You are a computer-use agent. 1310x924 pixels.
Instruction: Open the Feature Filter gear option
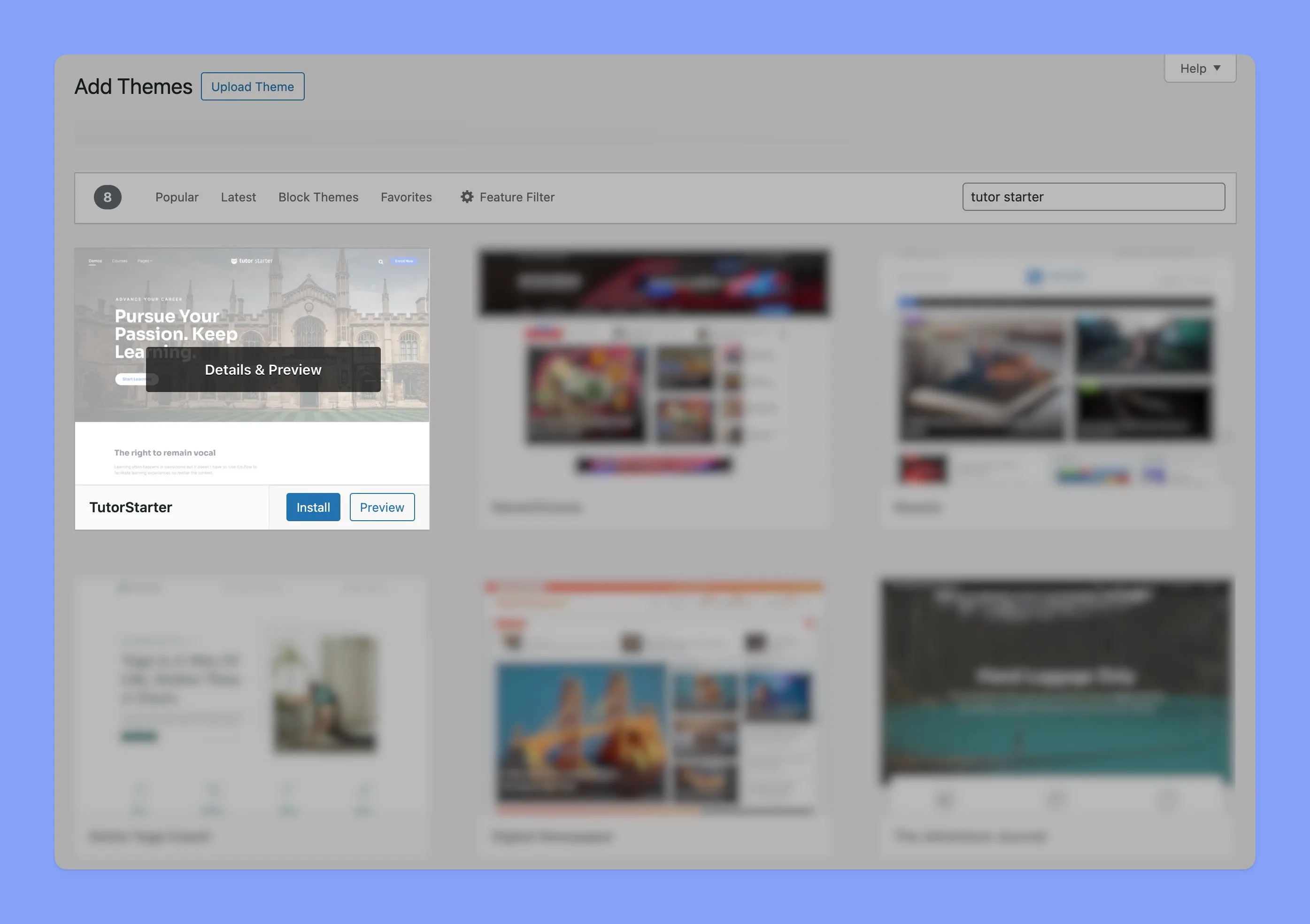click(x=507, y=197)
